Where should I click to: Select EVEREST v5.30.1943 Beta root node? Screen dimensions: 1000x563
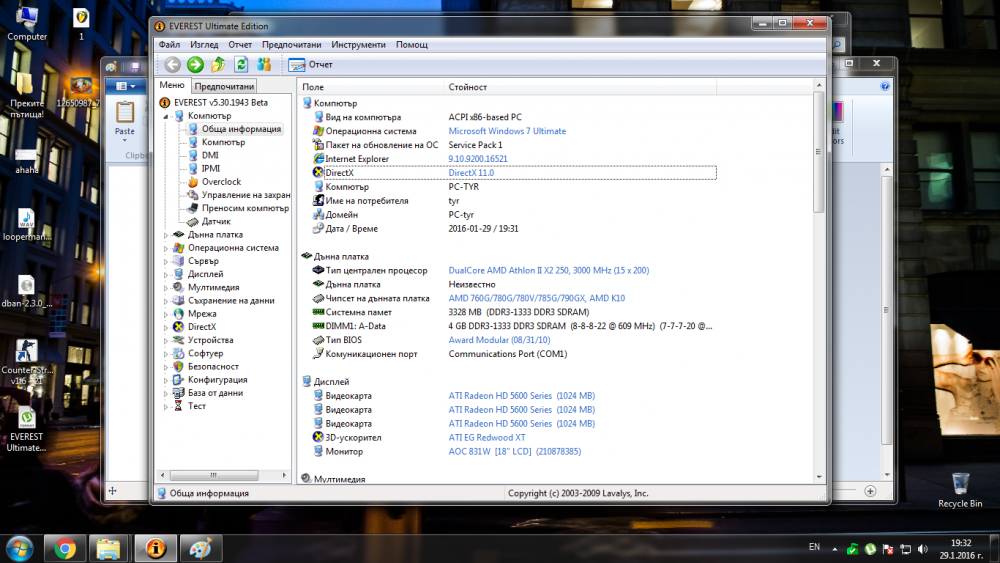pos(221,102)
